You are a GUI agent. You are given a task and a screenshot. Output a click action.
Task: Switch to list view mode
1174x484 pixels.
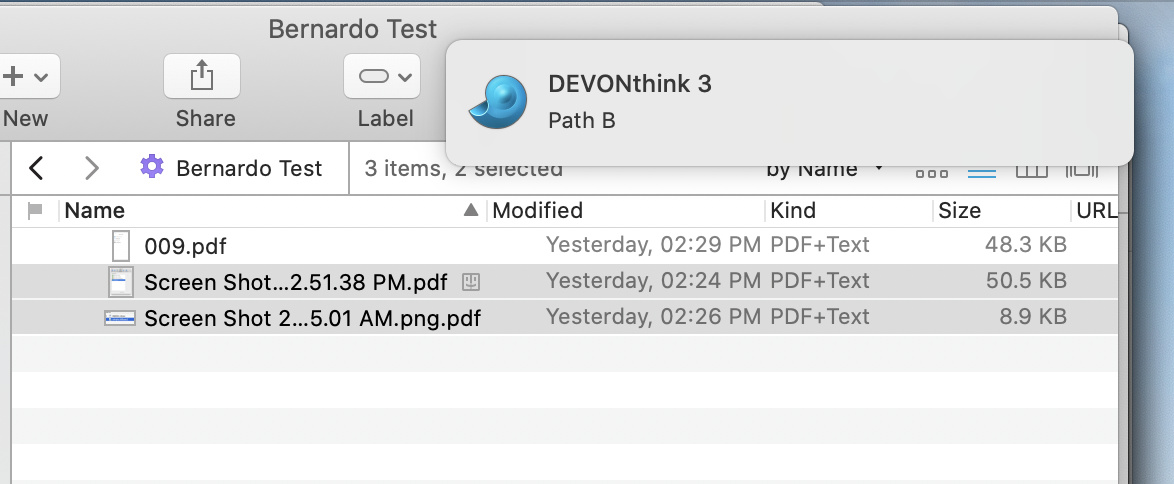click(x=982, y=171)
